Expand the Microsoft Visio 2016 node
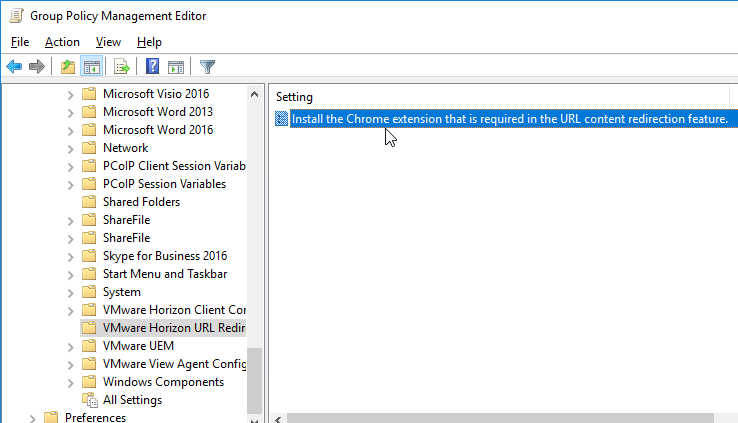The image size is (738, 423). 71,95
